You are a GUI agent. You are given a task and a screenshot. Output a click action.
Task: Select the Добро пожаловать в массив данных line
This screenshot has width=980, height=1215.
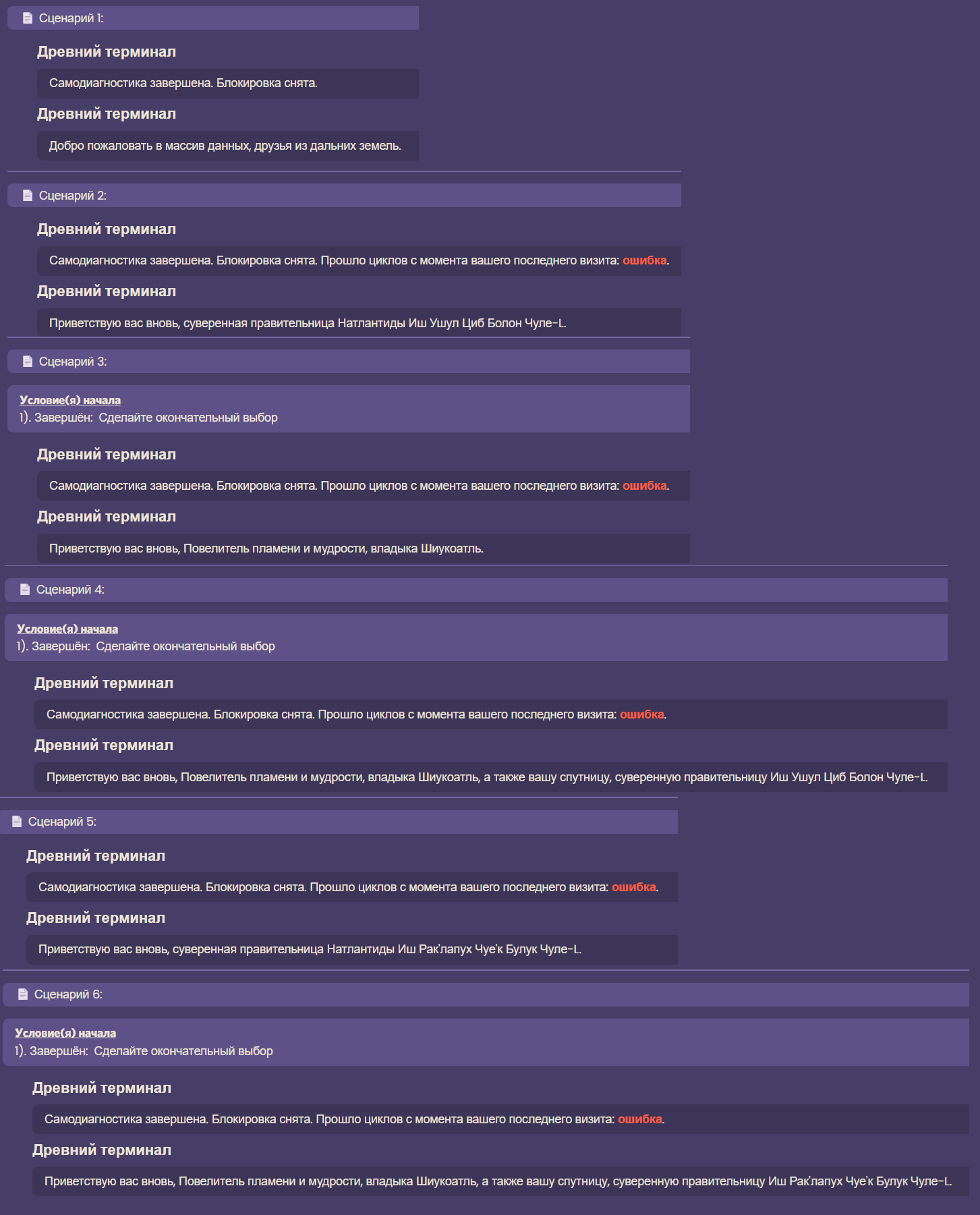228,146
